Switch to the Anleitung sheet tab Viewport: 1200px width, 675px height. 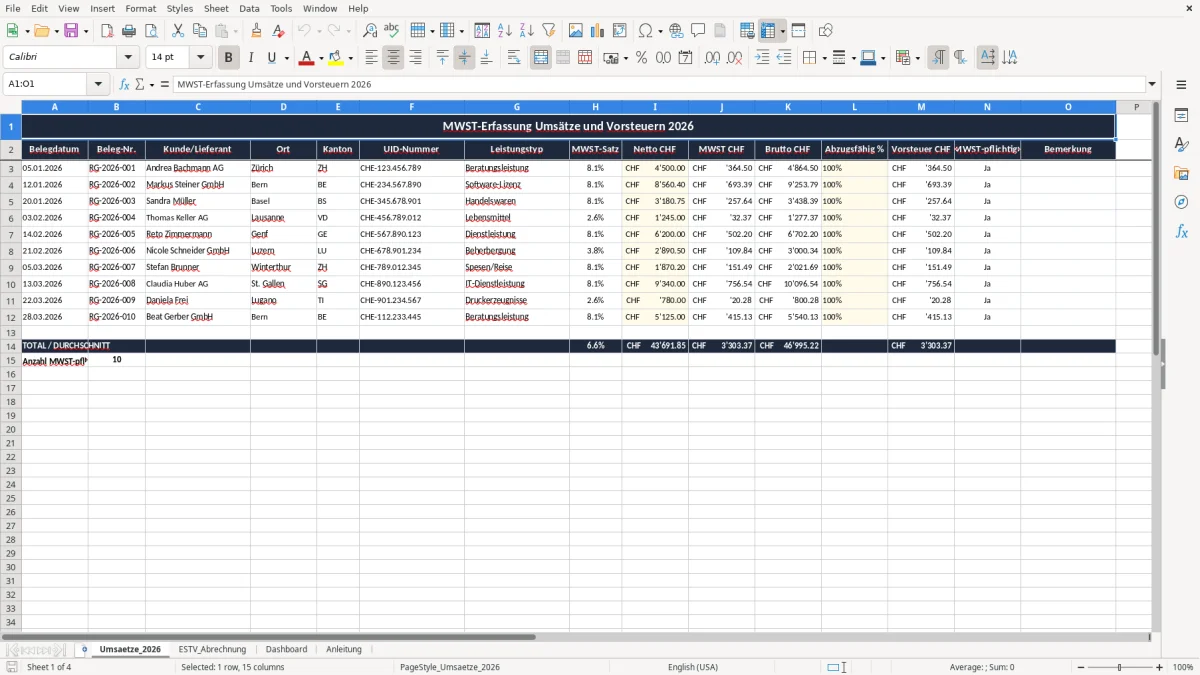click(344, 649)
